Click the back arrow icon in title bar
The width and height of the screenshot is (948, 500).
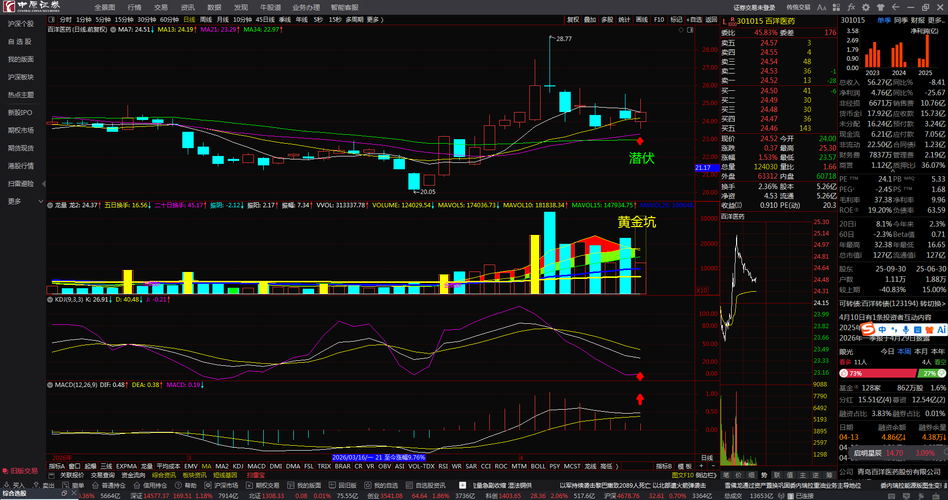(895, 7)
